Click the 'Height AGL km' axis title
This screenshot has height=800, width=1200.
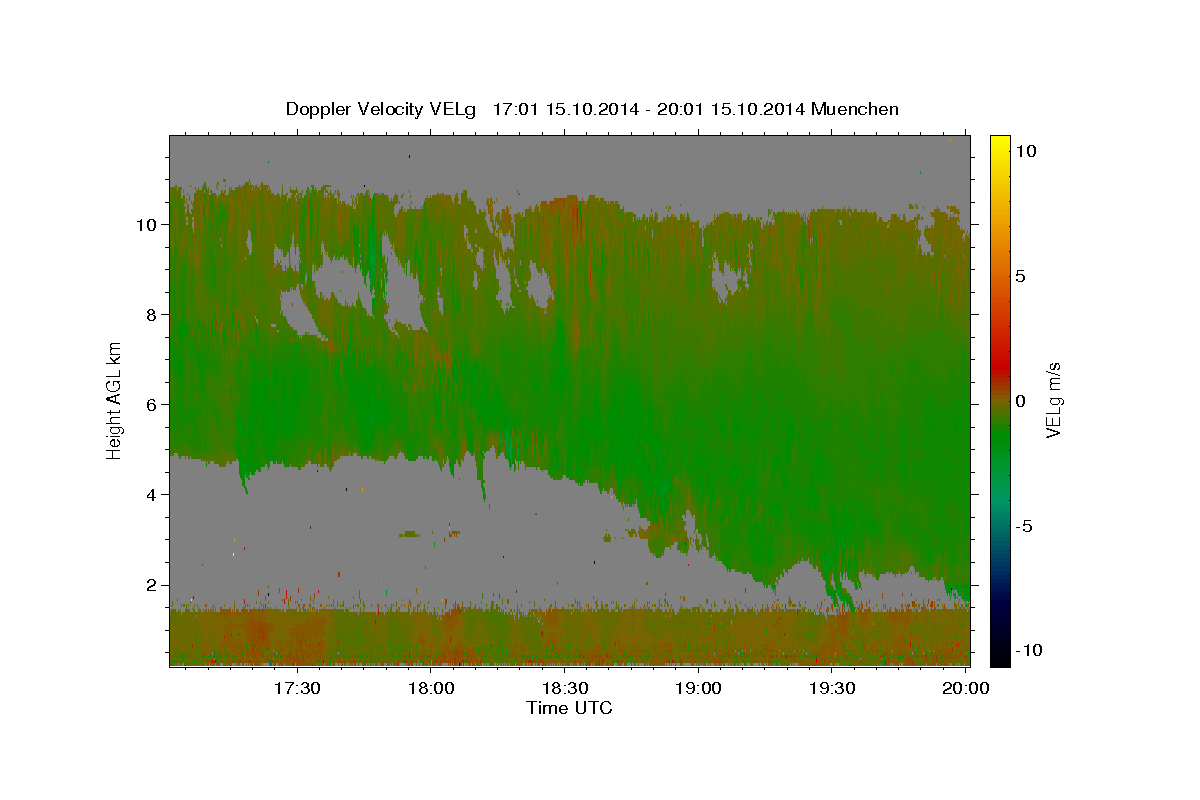coord(115,400)
